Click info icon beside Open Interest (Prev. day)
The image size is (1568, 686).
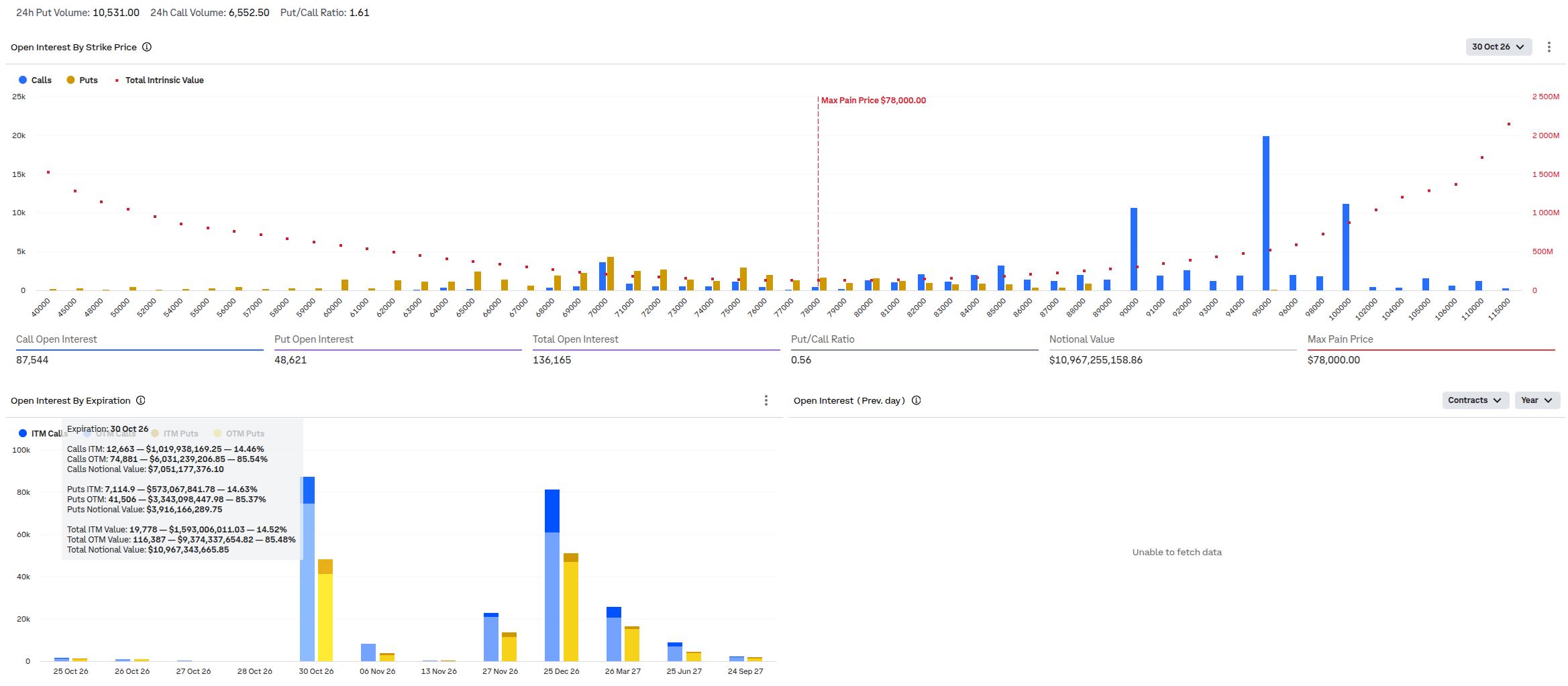(917, 400)
